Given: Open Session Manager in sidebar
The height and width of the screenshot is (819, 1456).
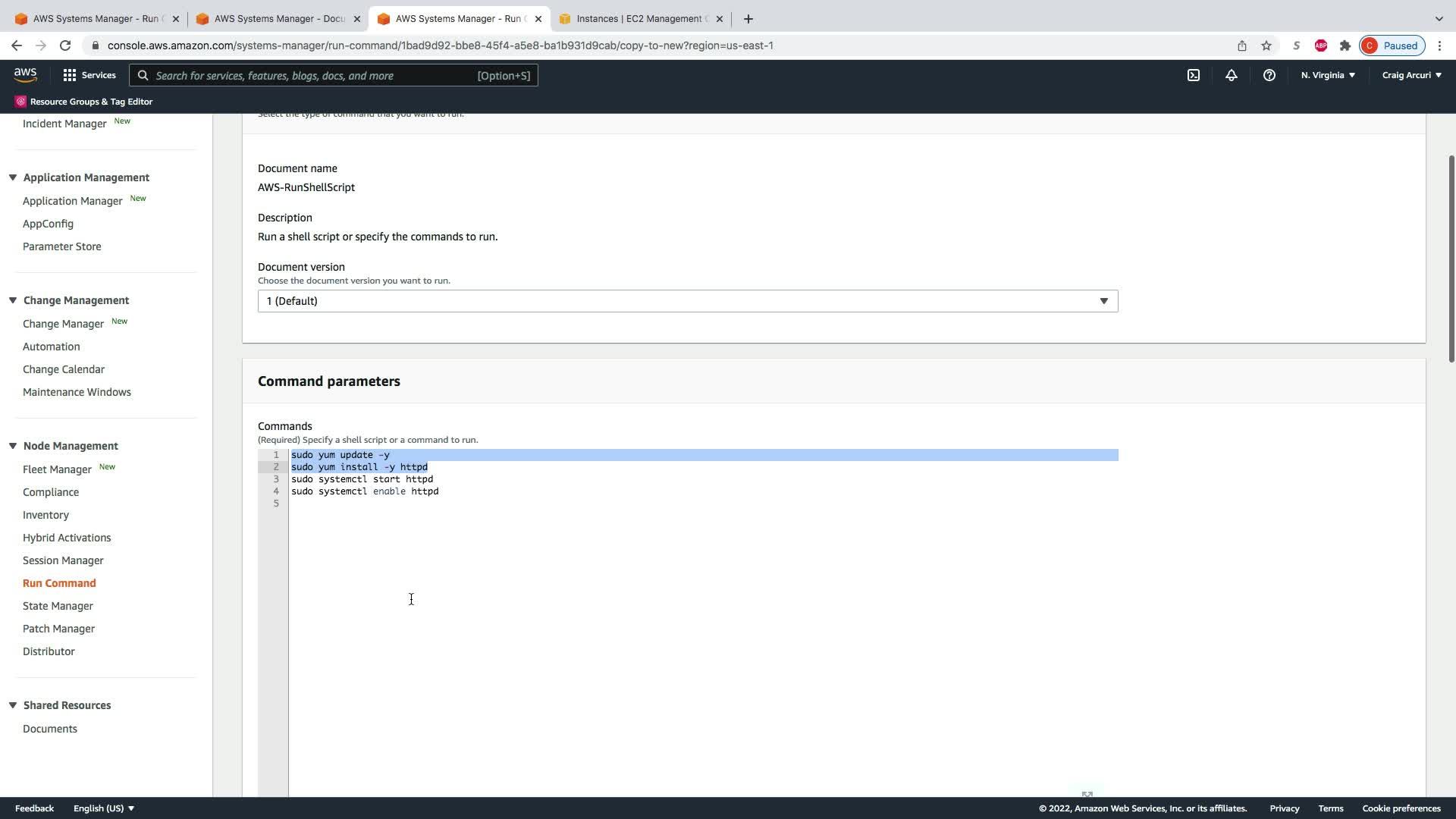Looking at the screenshot, I should pyautogui.click(x=63, y=560).
